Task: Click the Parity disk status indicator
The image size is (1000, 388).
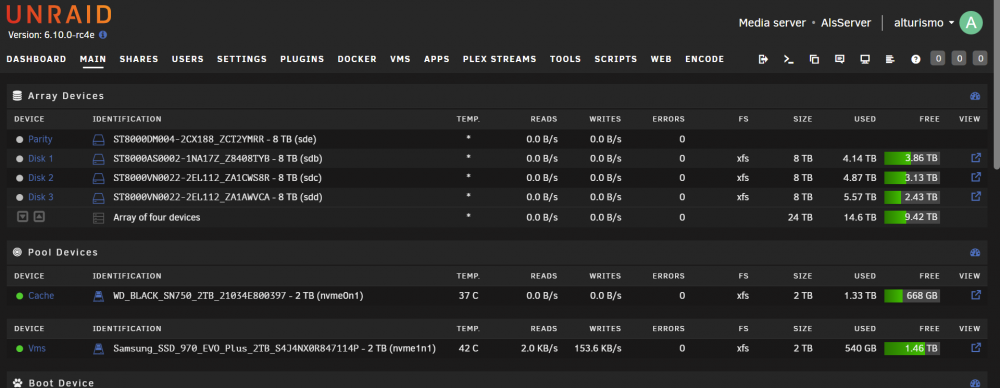Action: pos(20,139)
